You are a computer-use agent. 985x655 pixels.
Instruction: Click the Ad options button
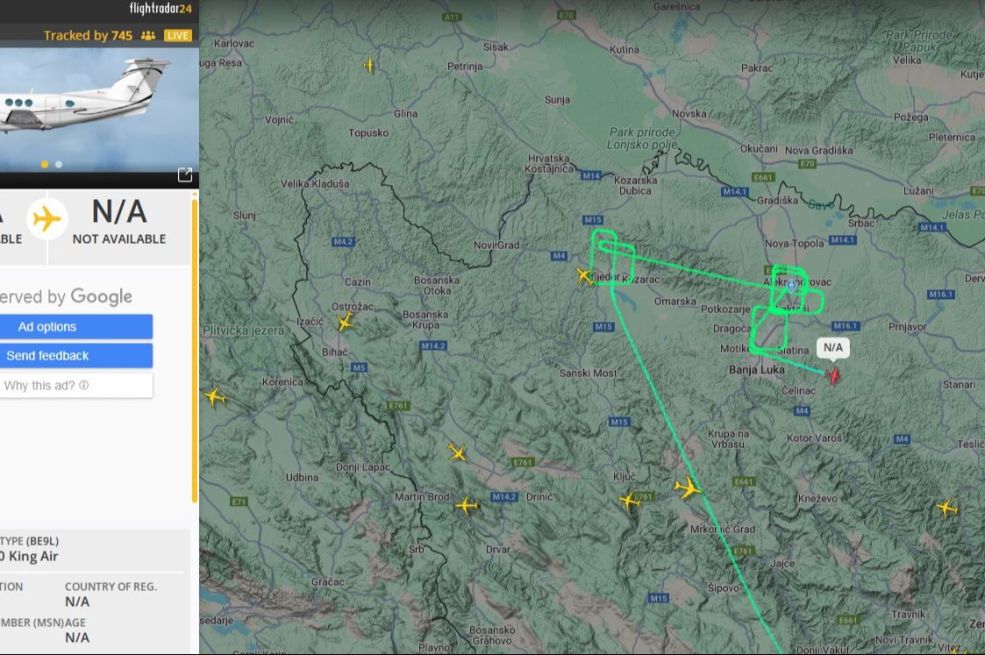click(75, 327)
